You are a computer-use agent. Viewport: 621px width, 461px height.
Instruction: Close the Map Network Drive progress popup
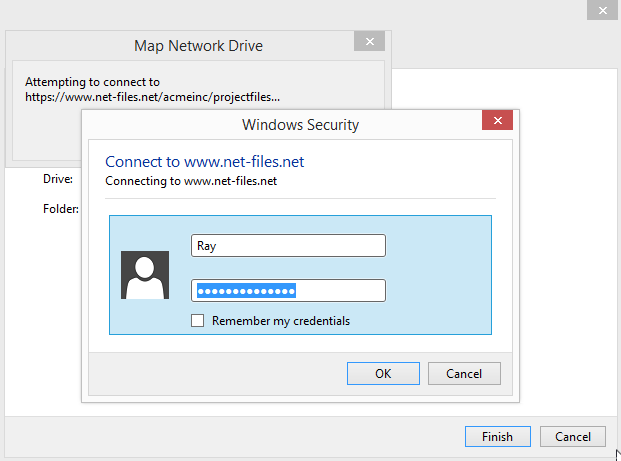[370, 41]
